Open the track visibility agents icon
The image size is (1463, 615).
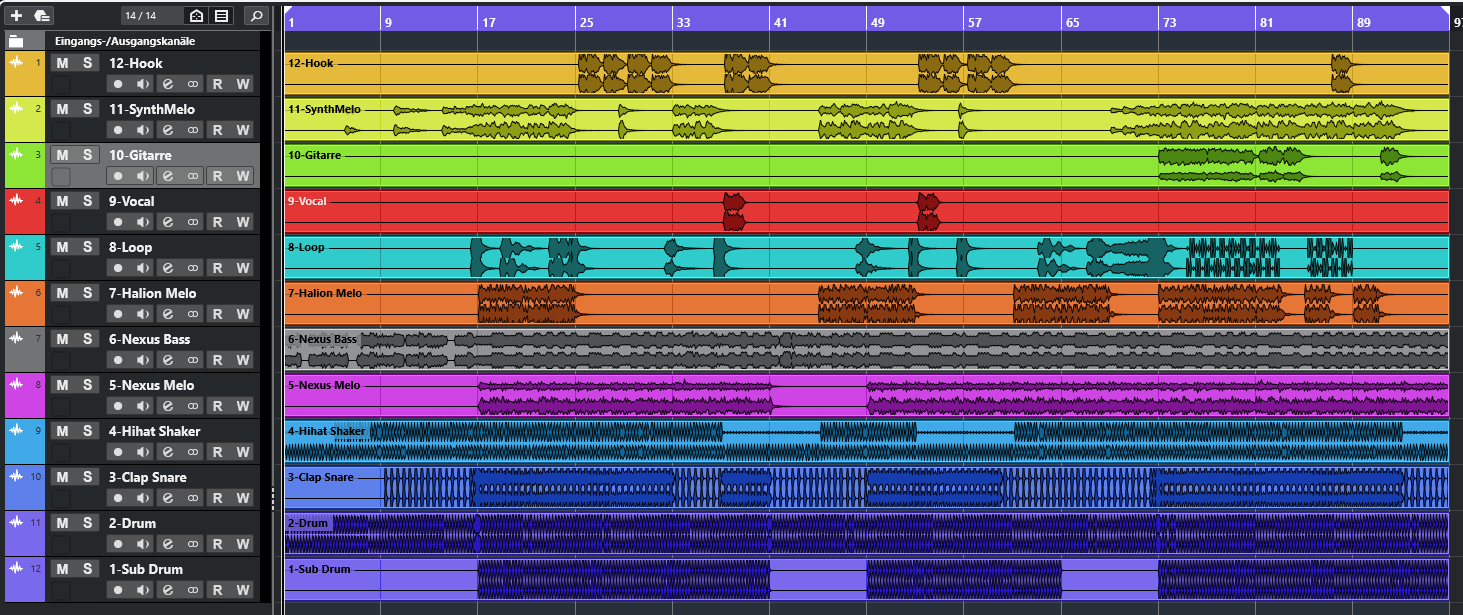coord(197,16)
